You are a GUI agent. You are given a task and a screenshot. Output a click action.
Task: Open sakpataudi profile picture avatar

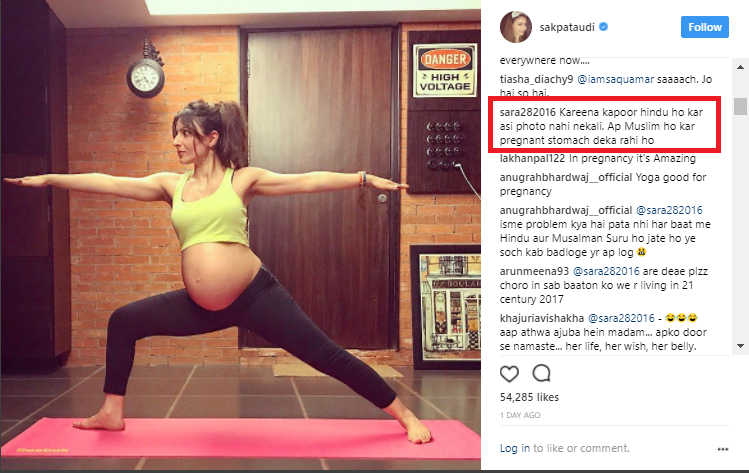pyautogui.click(x=516, y=27)
